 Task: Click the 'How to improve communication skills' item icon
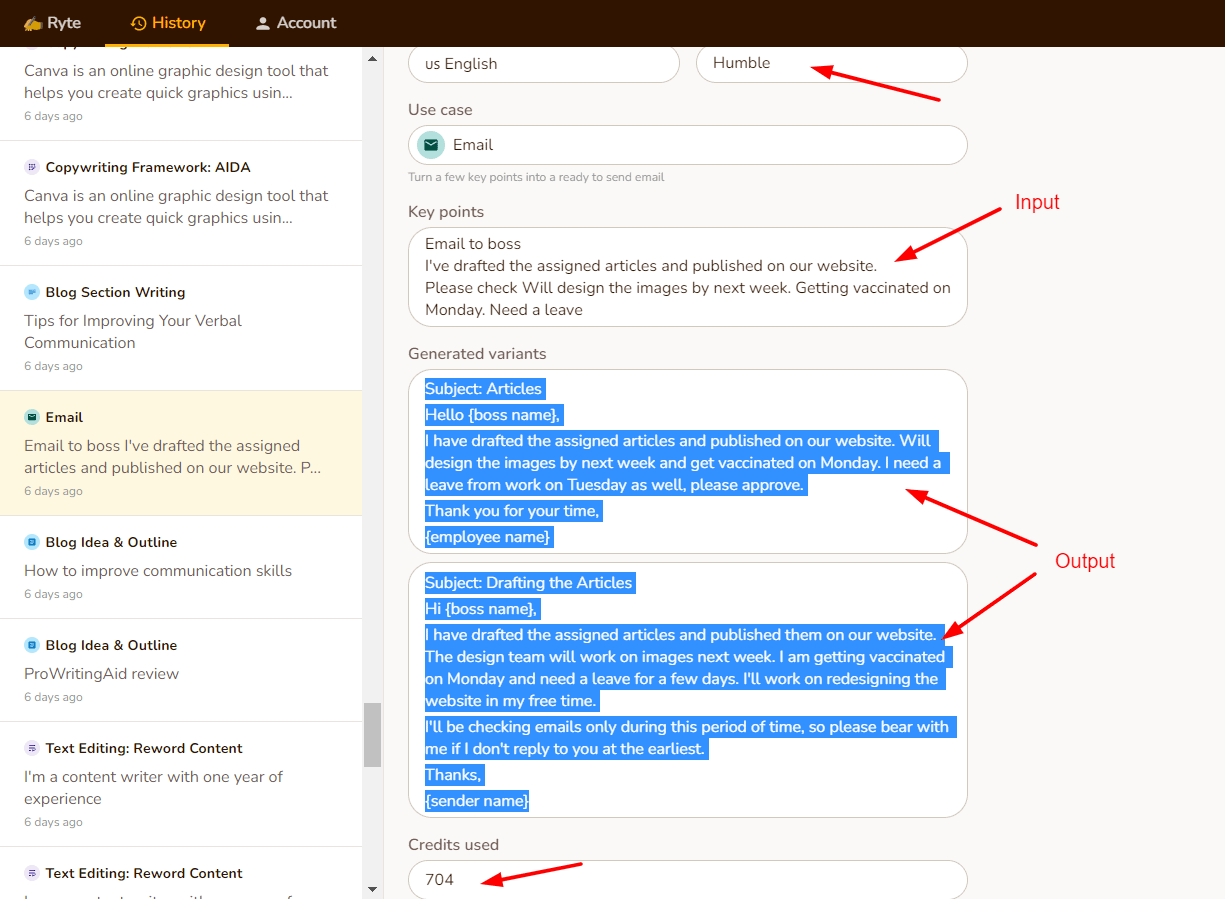[32, 542]
